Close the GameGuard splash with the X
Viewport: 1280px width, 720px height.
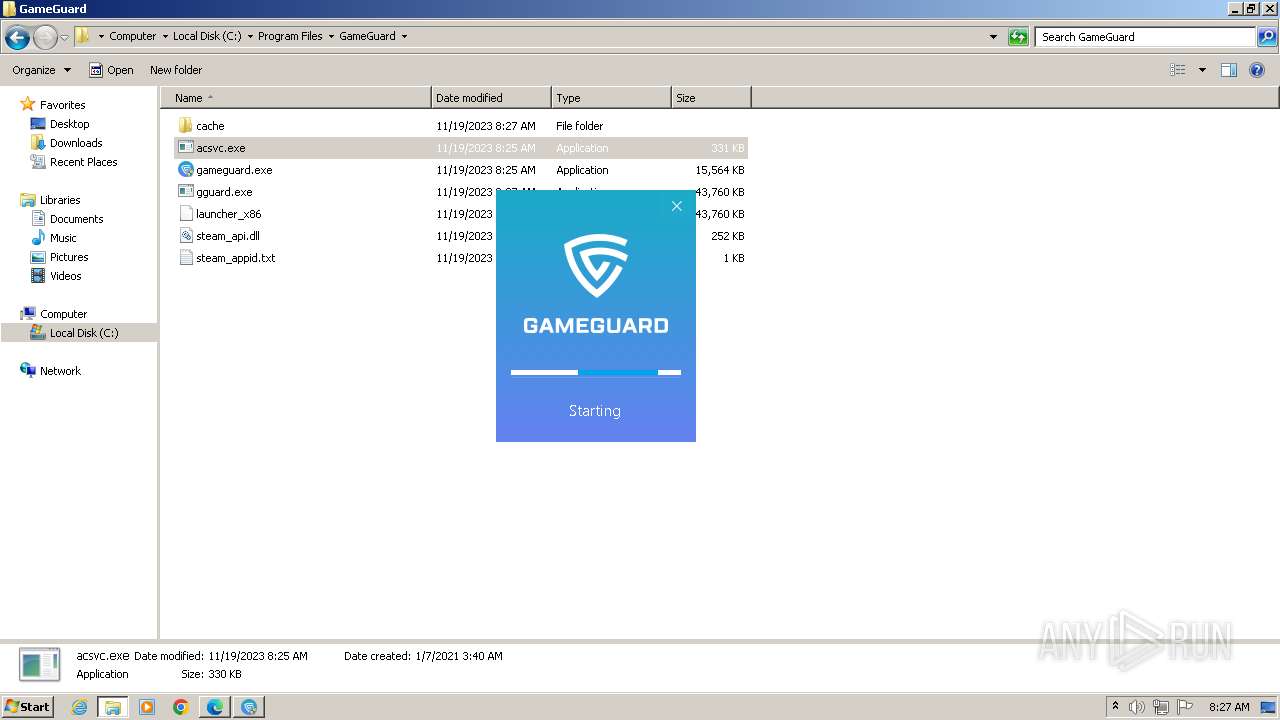[677, 206]
